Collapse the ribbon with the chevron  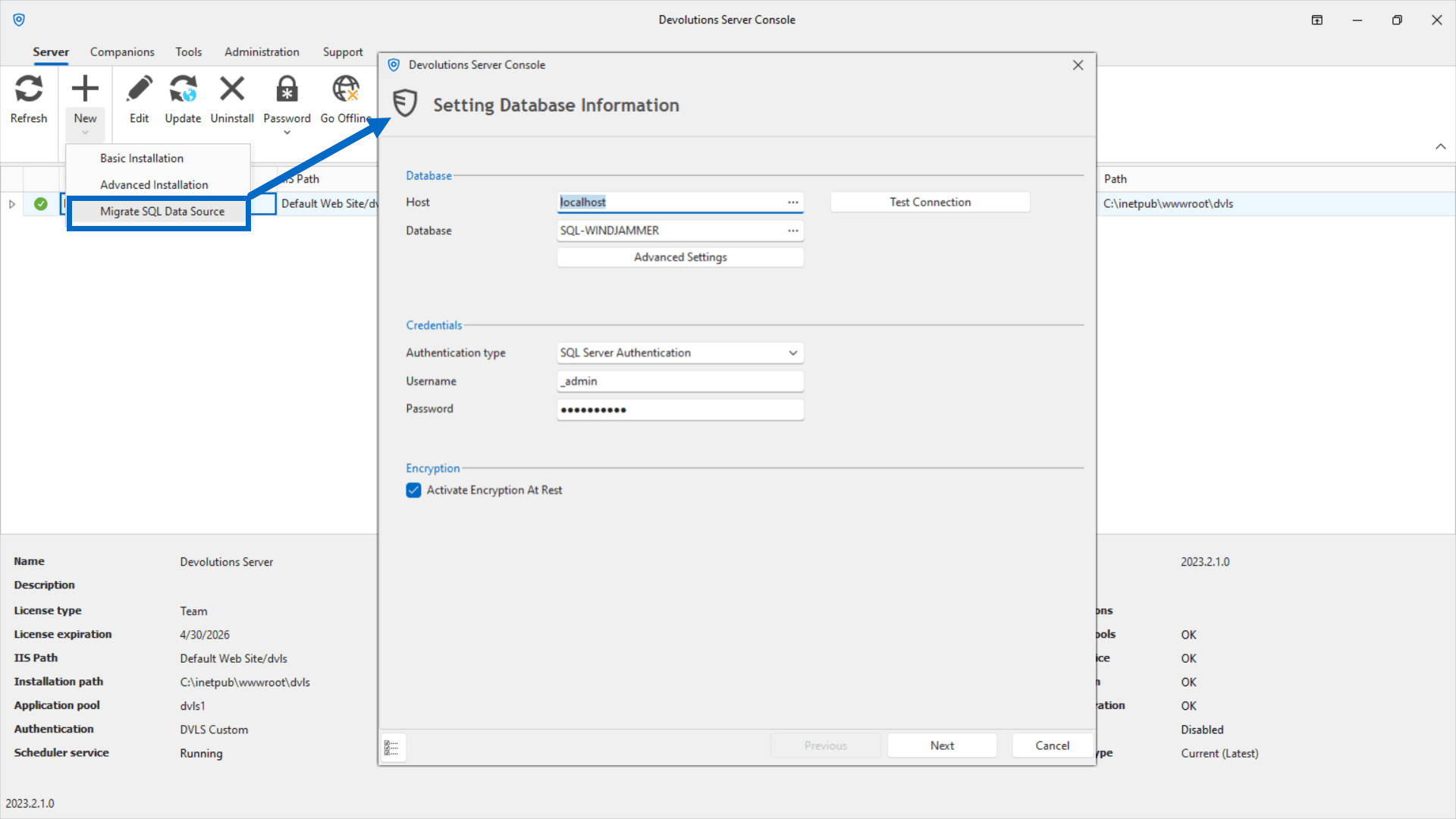(x=1440, y=146)
